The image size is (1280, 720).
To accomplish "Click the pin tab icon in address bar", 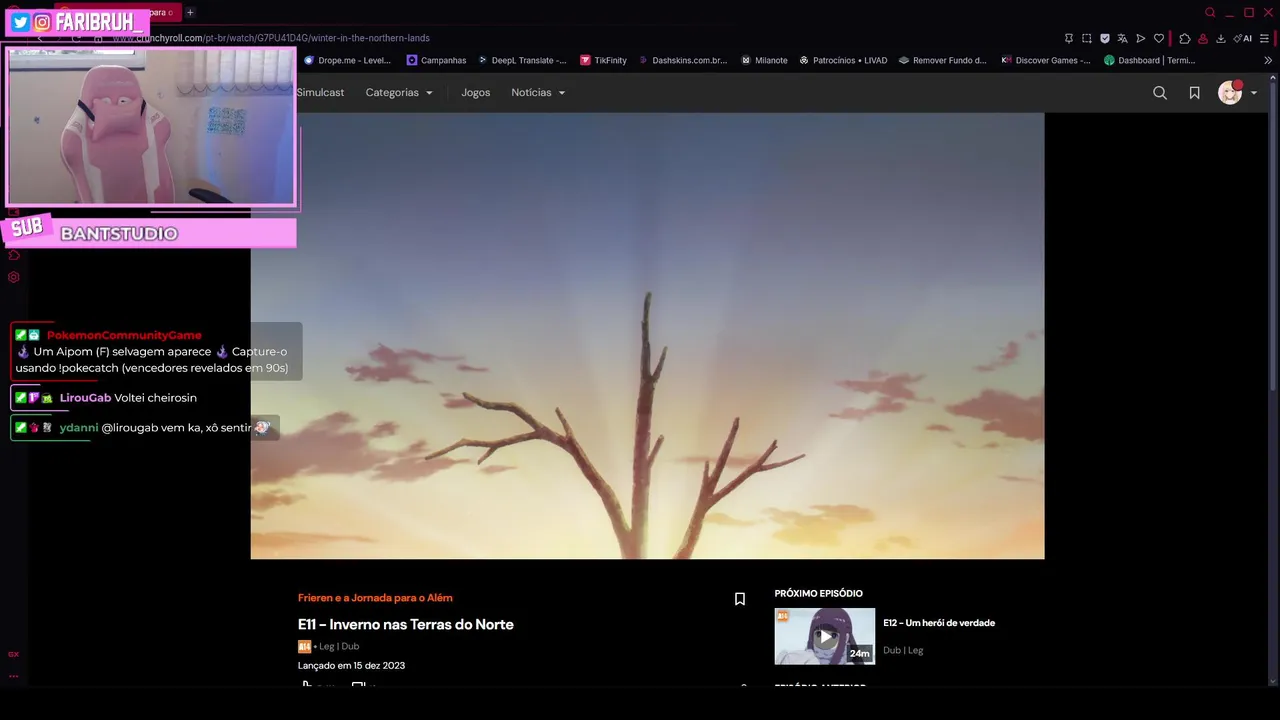I will pyautogui.click(x=1068, y=38).
